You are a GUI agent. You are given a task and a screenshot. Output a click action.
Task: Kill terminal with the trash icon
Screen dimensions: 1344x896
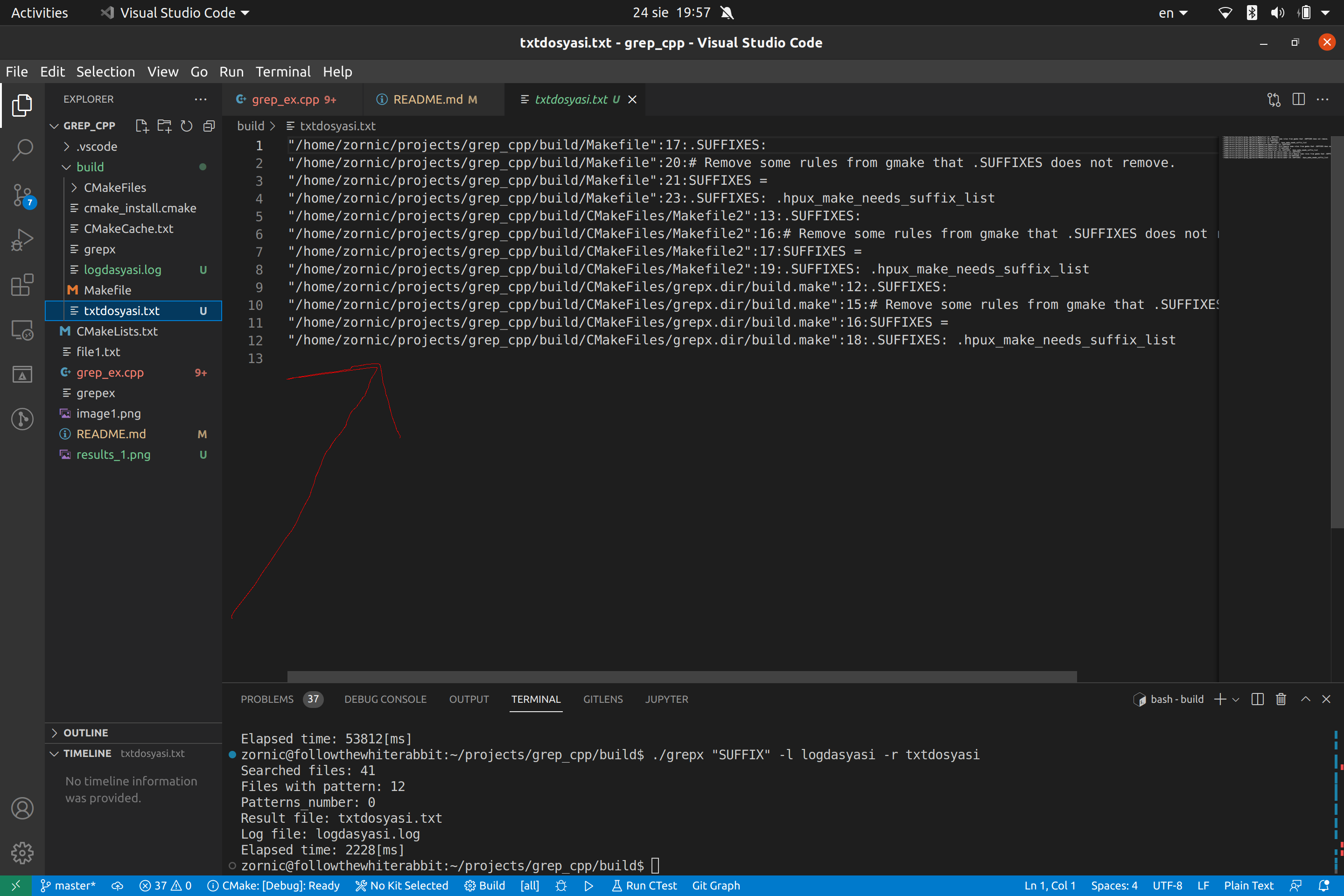[1281, 699]
